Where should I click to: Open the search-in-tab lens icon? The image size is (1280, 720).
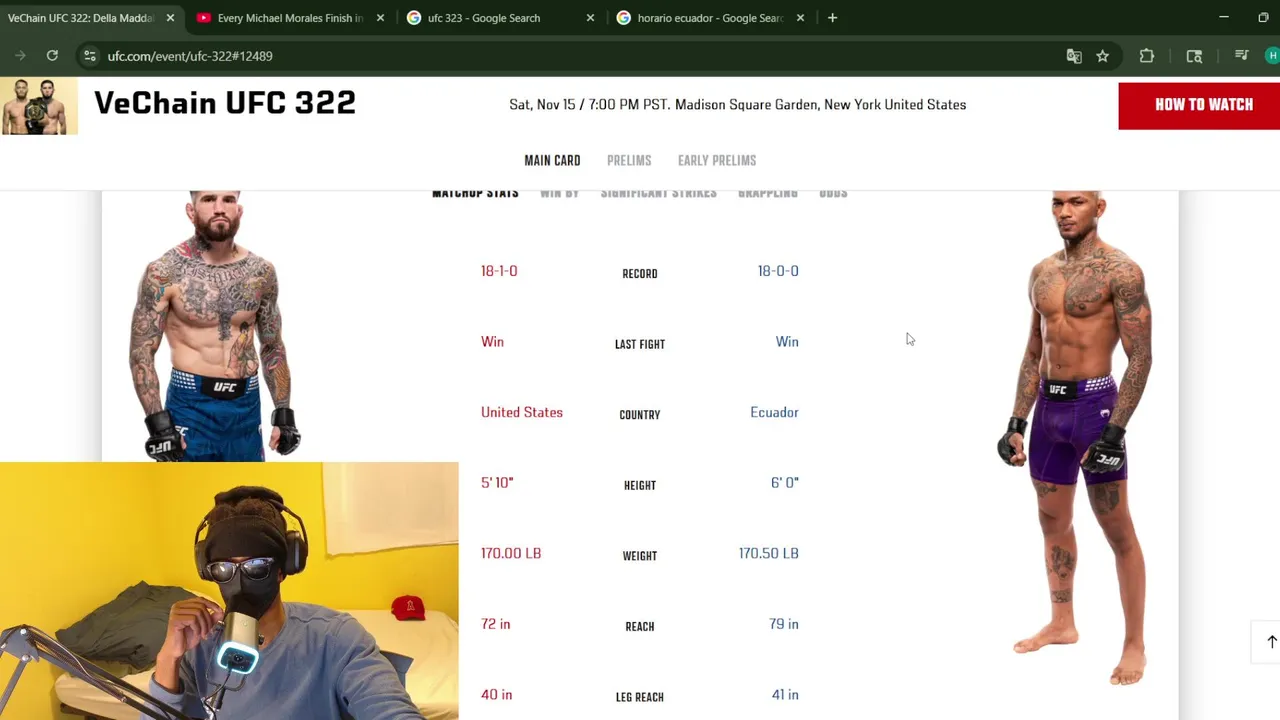point(1194,56)
